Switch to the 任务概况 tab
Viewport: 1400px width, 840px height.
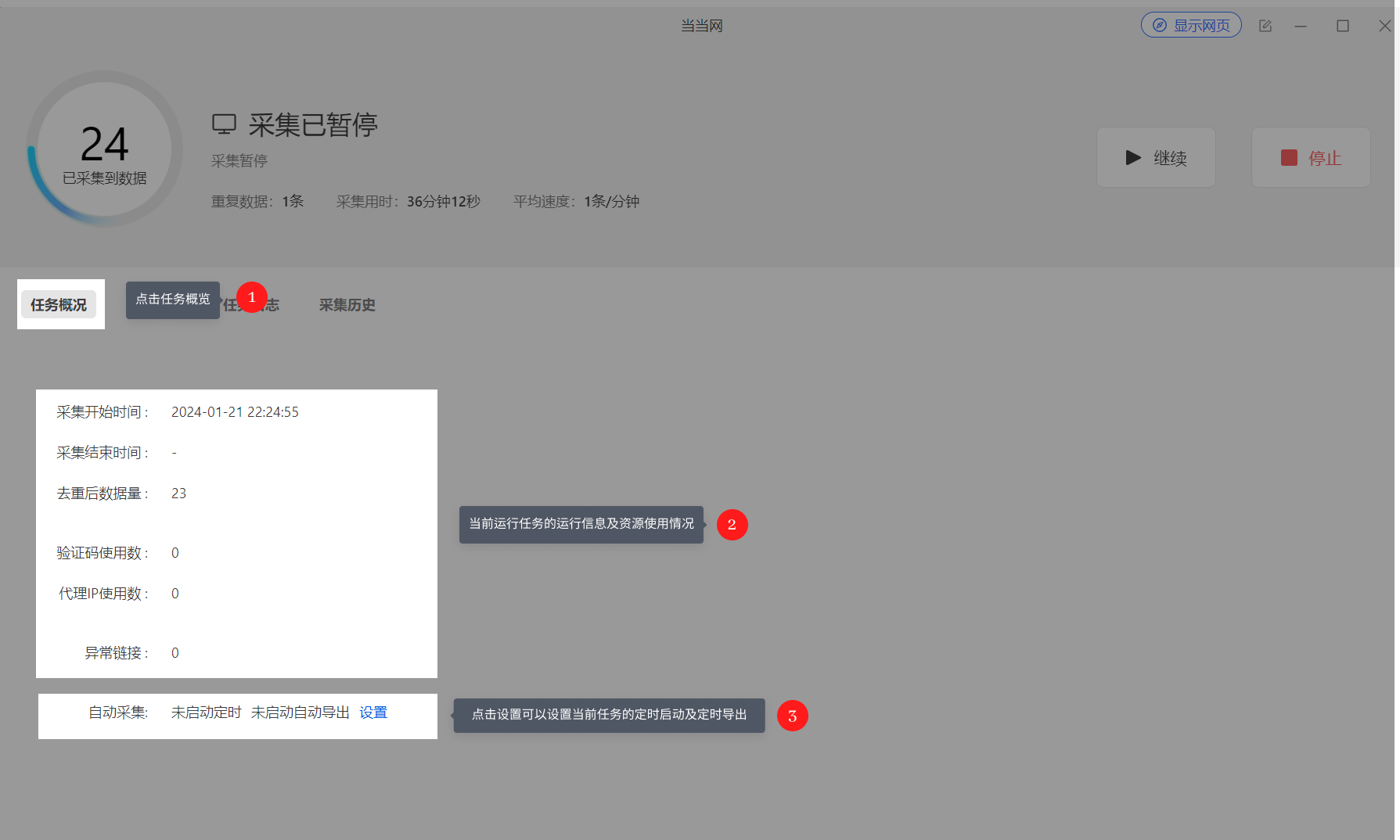pyautogui.click(x=59, y=304)
